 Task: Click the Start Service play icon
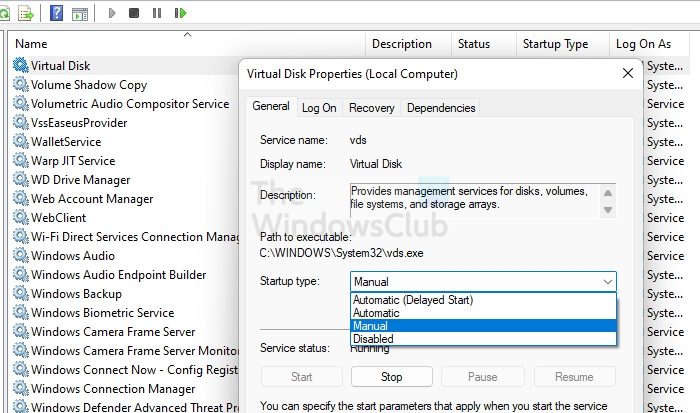point(112,13)
